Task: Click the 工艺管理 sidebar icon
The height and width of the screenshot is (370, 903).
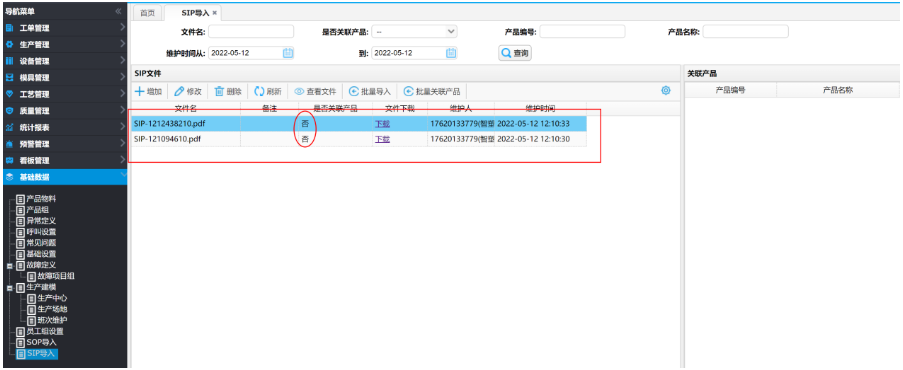Action: (x=9, y=94)
